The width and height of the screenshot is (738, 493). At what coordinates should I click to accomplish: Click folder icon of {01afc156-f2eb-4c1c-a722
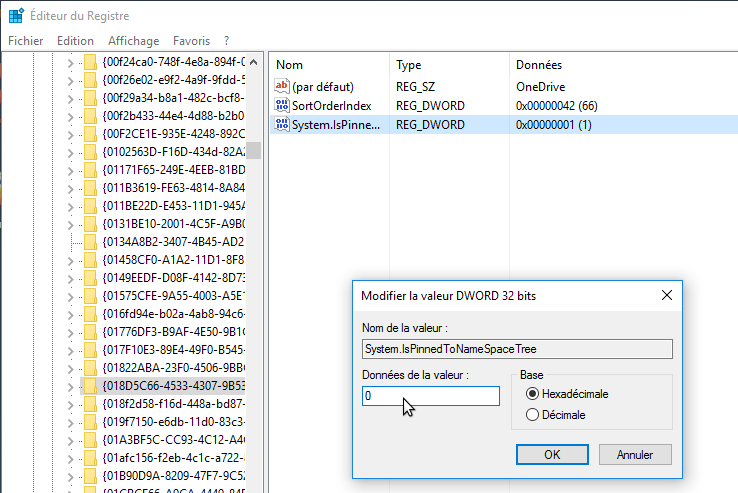tap(90, 458)
